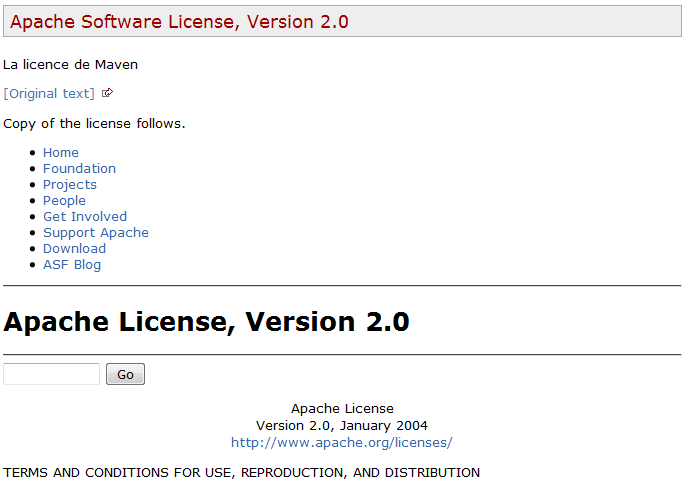Open the Foundation link
The width and height of the screenshot is (687, 484).
click(x=79, y=169)
